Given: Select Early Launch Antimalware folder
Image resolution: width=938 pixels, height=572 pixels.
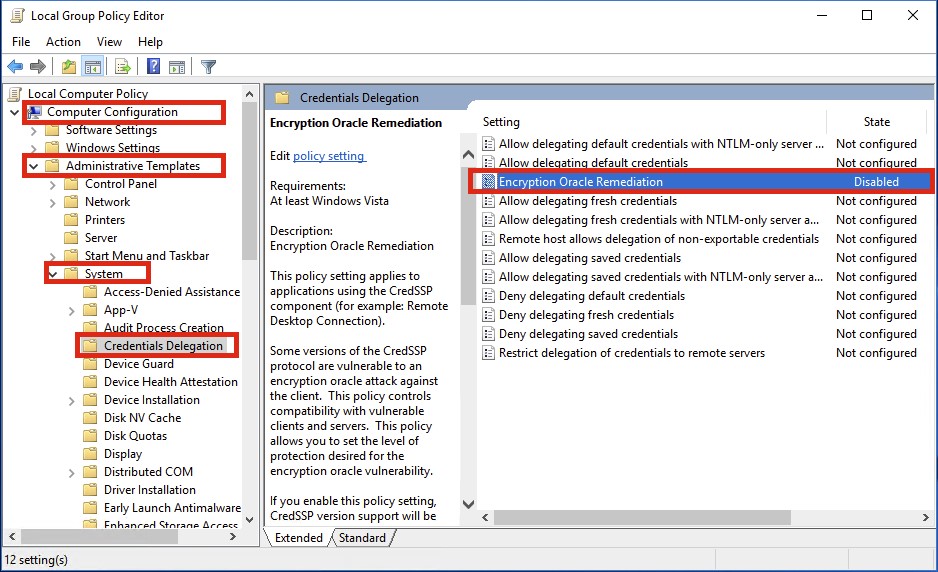Looking at the screenshot, I should point(172,507).
